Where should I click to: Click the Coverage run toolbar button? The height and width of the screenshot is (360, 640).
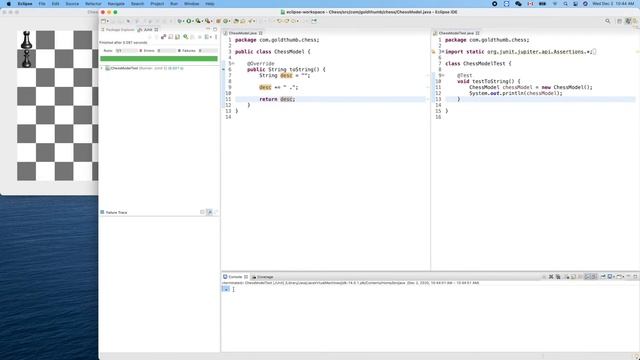(x=198, y=21)
